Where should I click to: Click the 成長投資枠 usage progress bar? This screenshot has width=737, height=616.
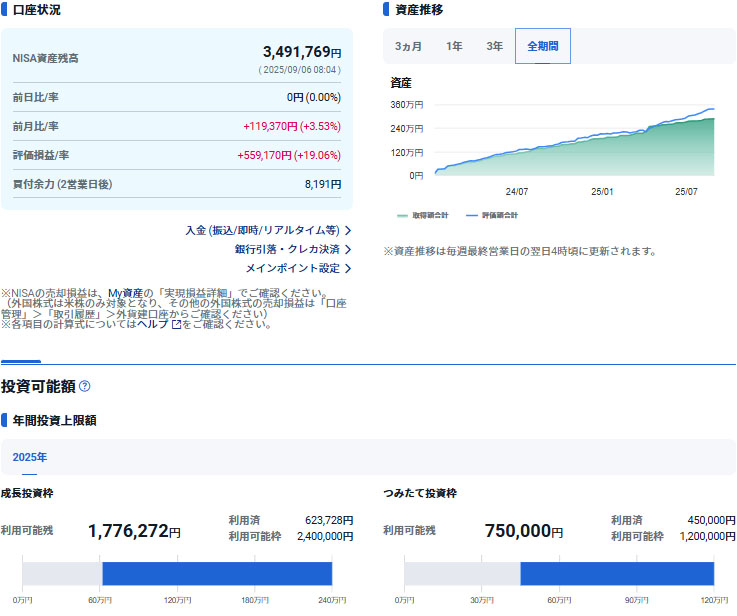tap(177, 574)
